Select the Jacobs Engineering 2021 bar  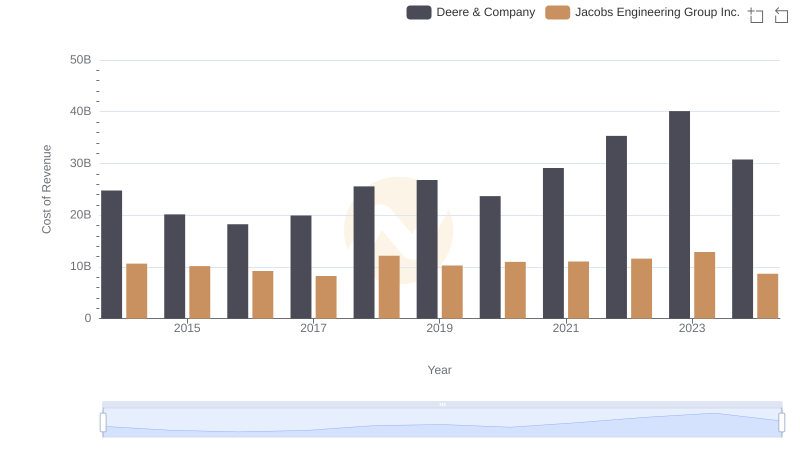click(579, 290)
